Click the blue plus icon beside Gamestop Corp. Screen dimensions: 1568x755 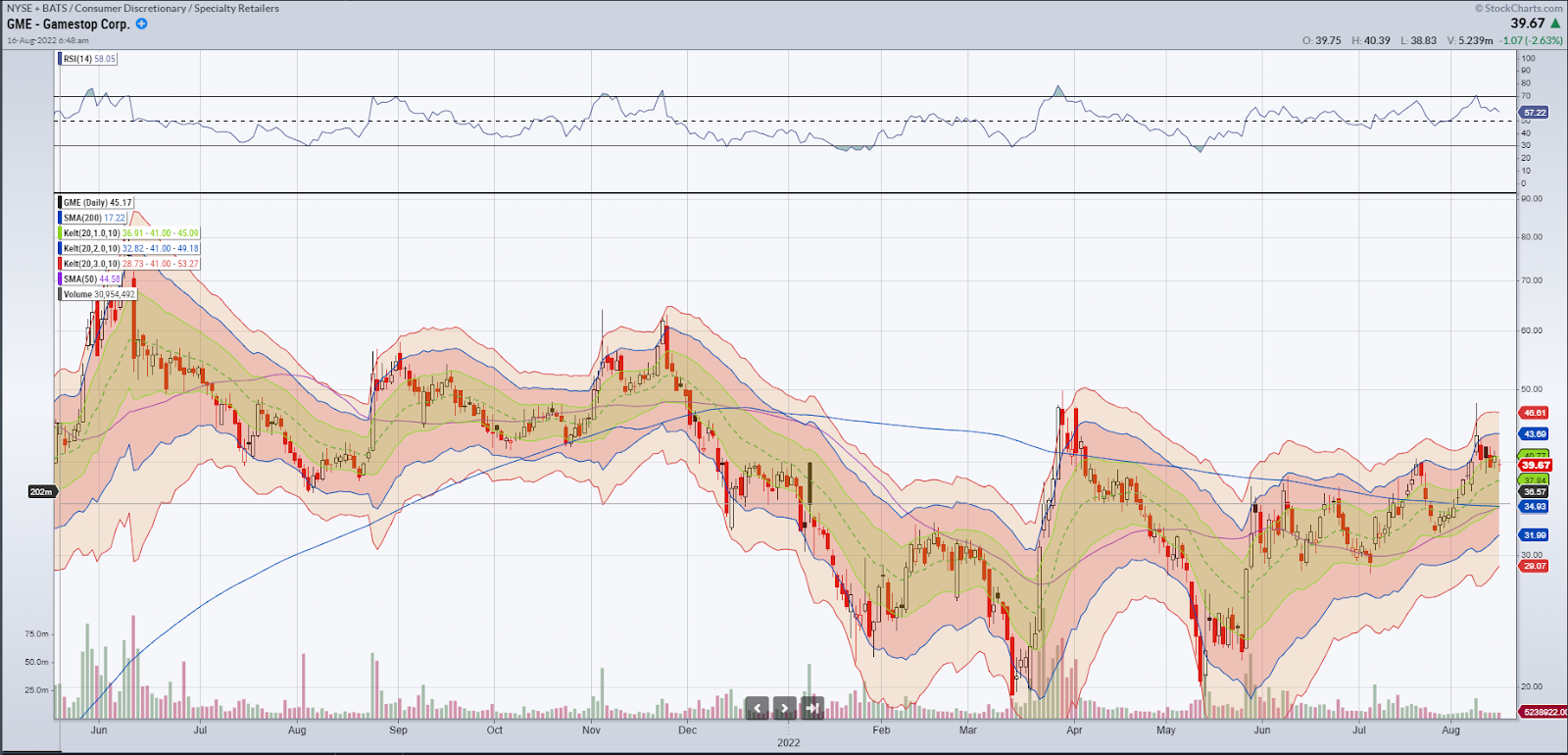[x=141, y=24]
